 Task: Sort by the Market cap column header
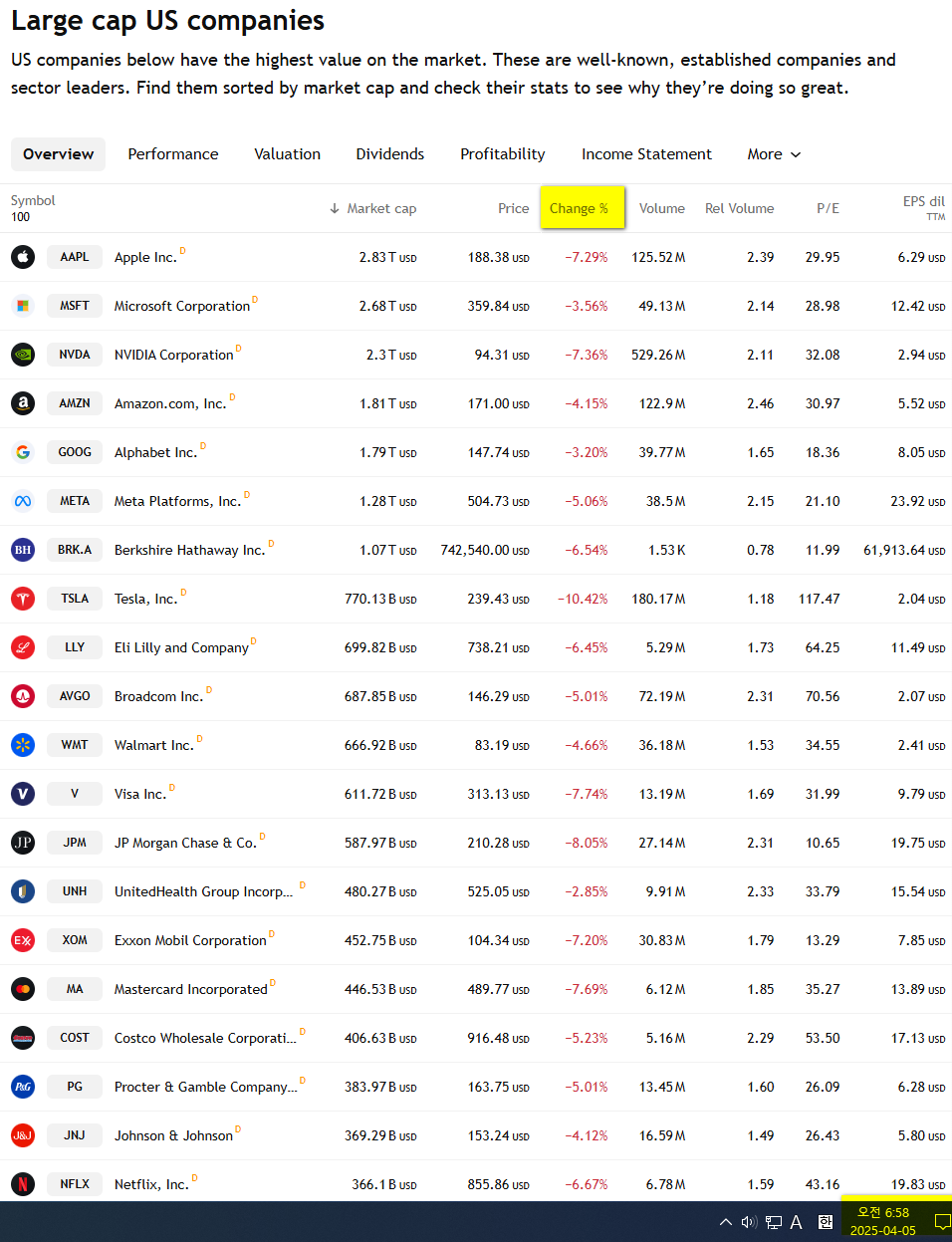point(372,208)
